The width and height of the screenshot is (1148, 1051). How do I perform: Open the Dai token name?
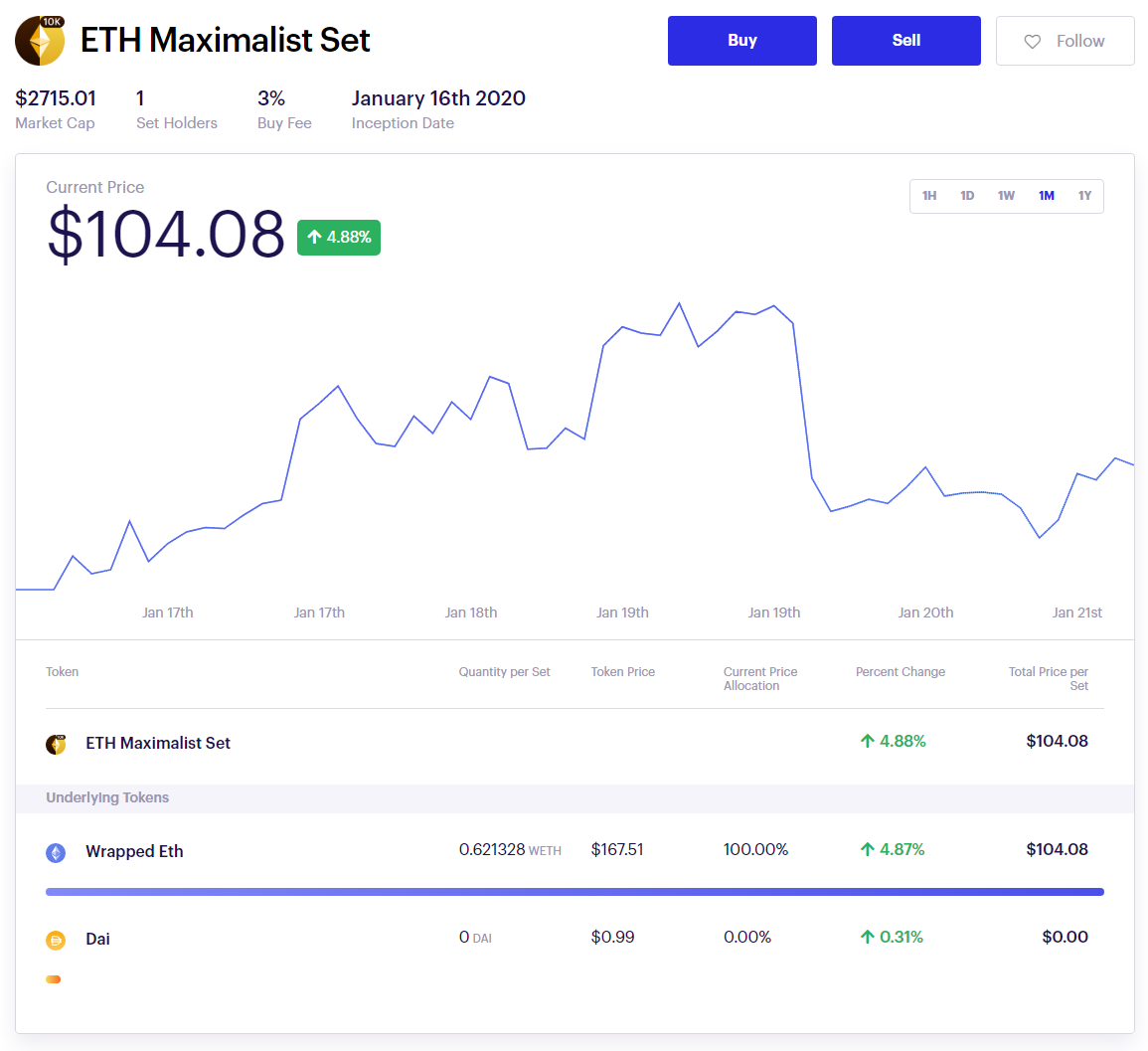pyautogui.click(x=97, y=939)
